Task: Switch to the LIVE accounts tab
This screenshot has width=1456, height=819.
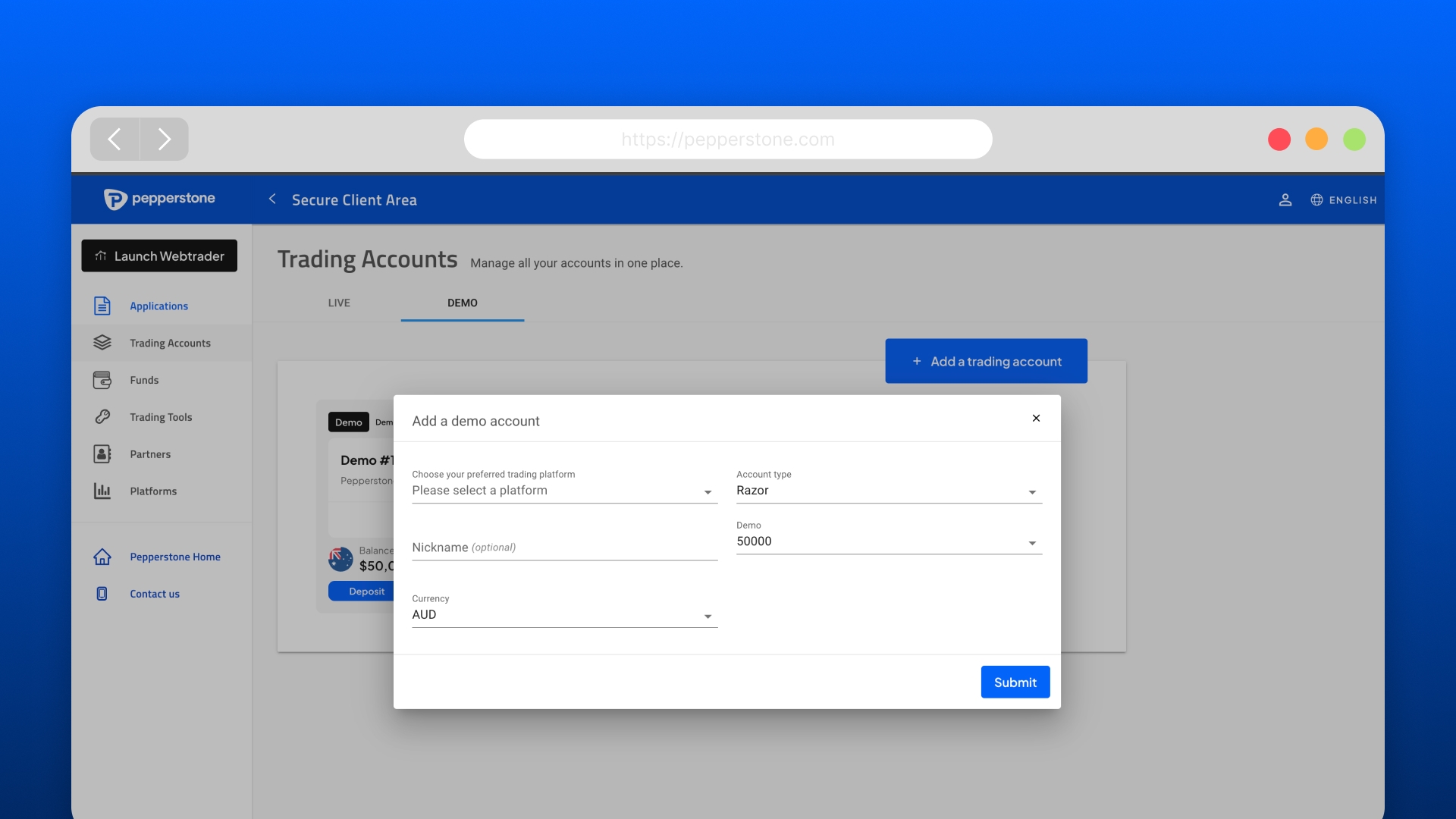Action: tap(339, 303)
